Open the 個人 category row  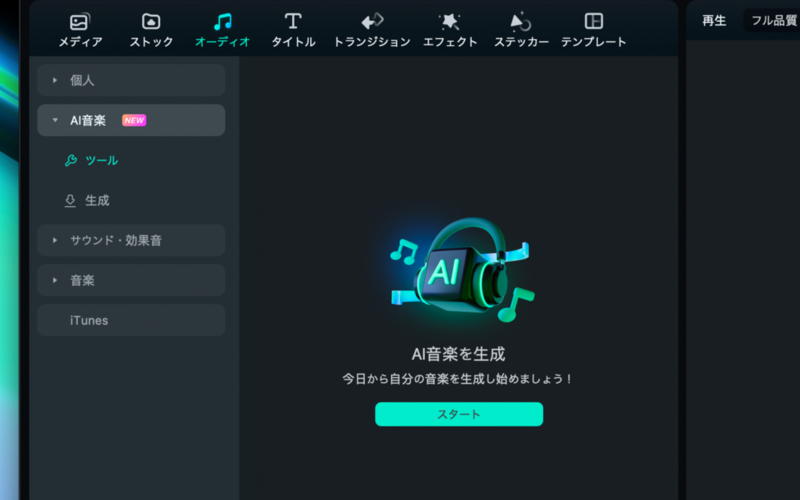coord(131,80)
